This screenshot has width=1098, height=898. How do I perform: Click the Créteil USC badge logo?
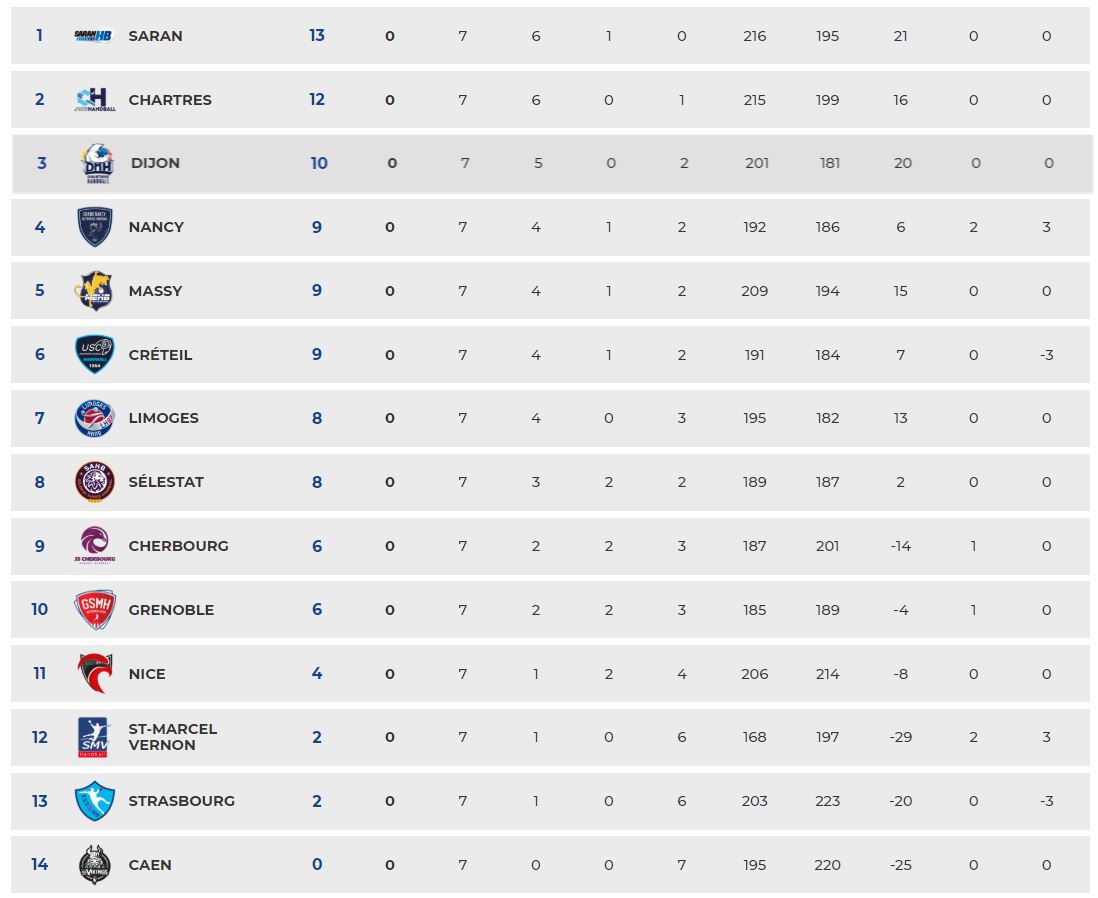(95, 354)
